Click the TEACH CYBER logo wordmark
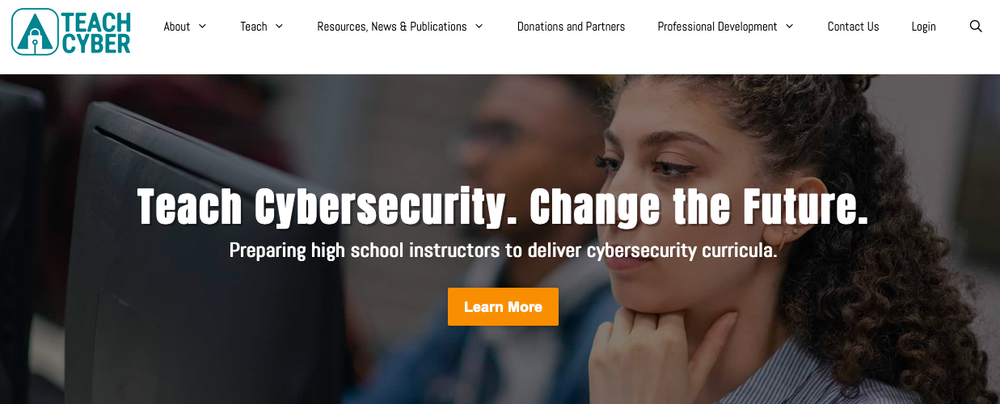This screenshot has width=1000, height=404. point(96,32)
